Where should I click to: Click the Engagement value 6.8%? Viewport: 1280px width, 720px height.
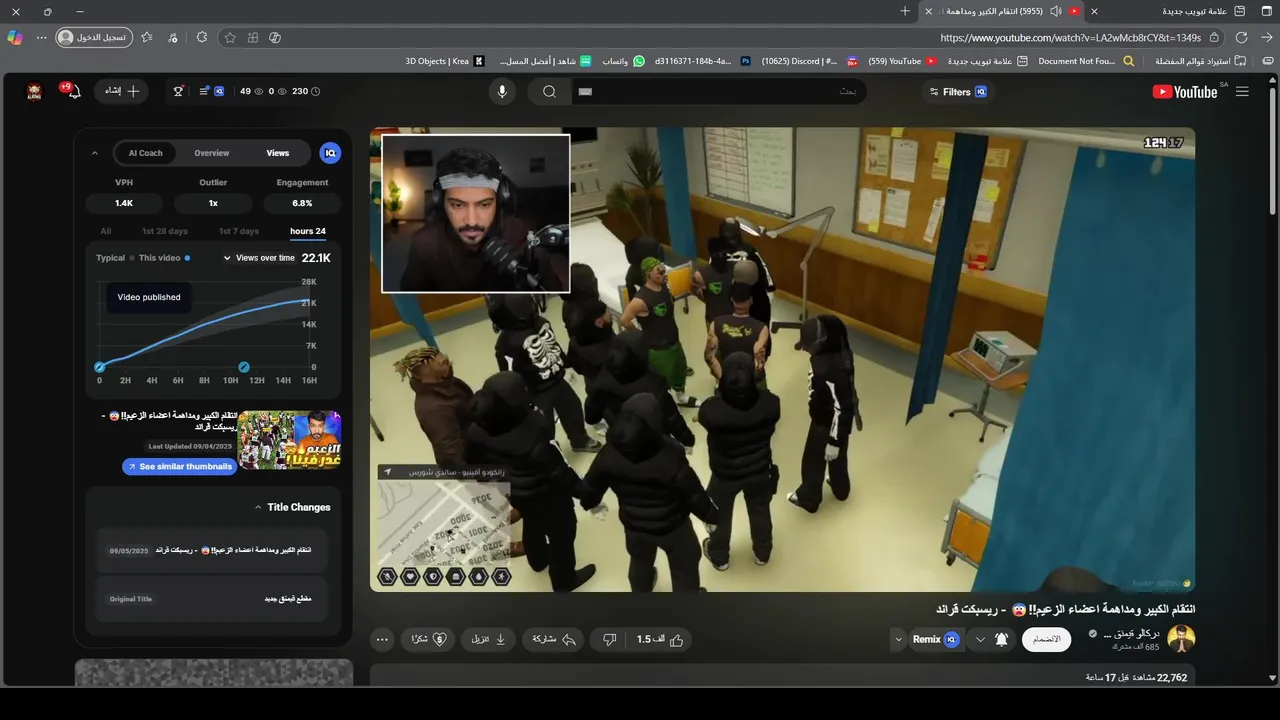point(302,203)
